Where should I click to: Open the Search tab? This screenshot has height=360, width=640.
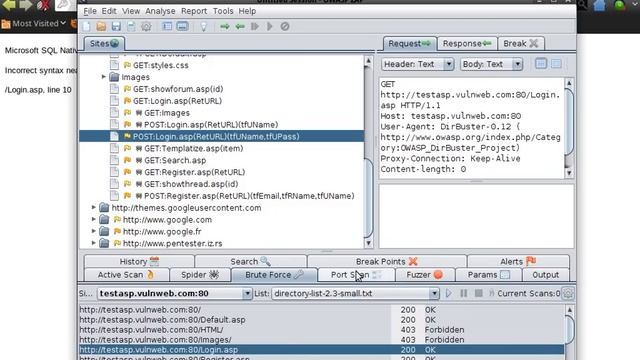[251, 261]
